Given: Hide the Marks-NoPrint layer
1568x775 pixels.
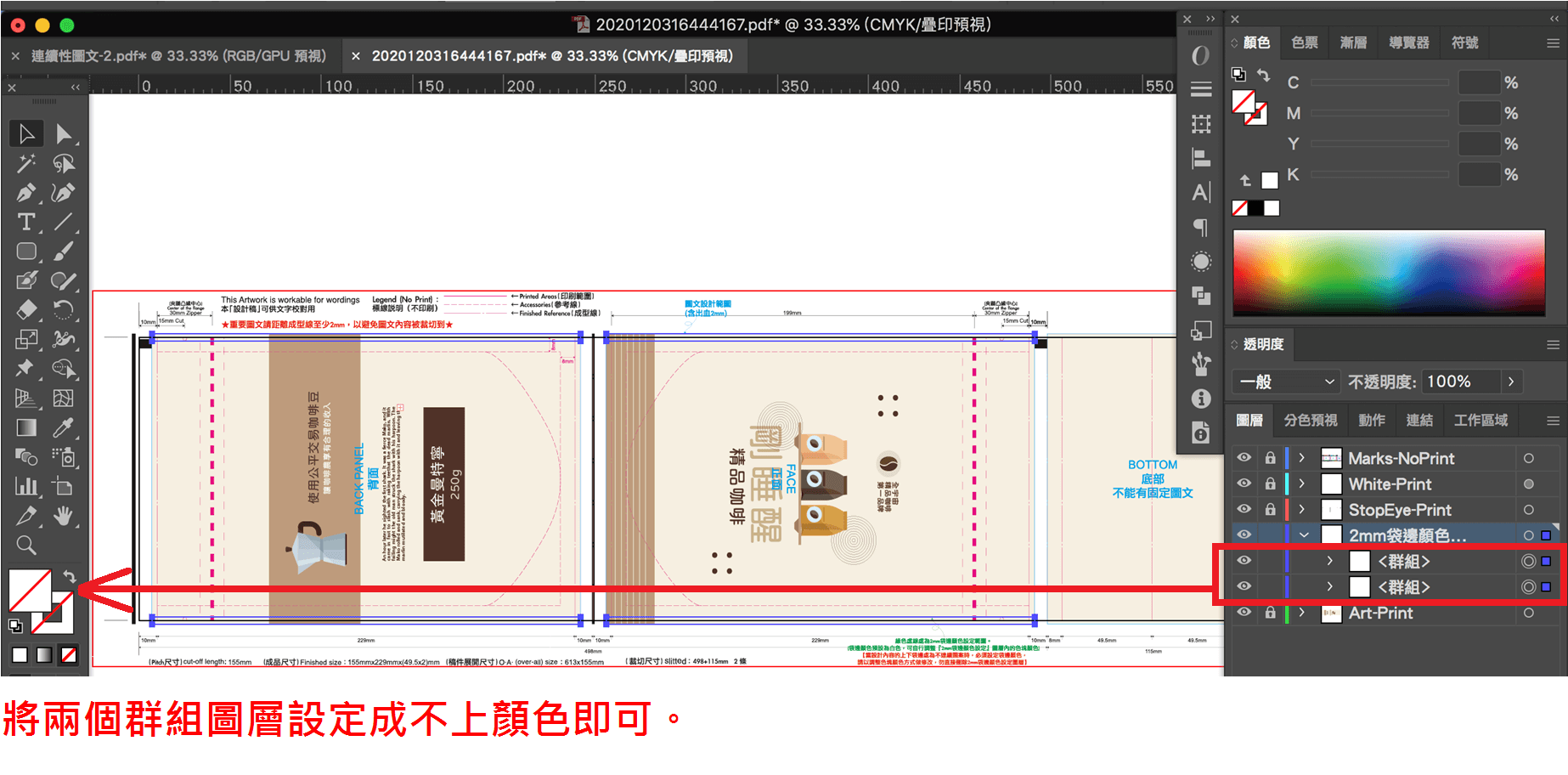Looking at the screenshot, I should pyautogui.click(x=1244, y=458).
